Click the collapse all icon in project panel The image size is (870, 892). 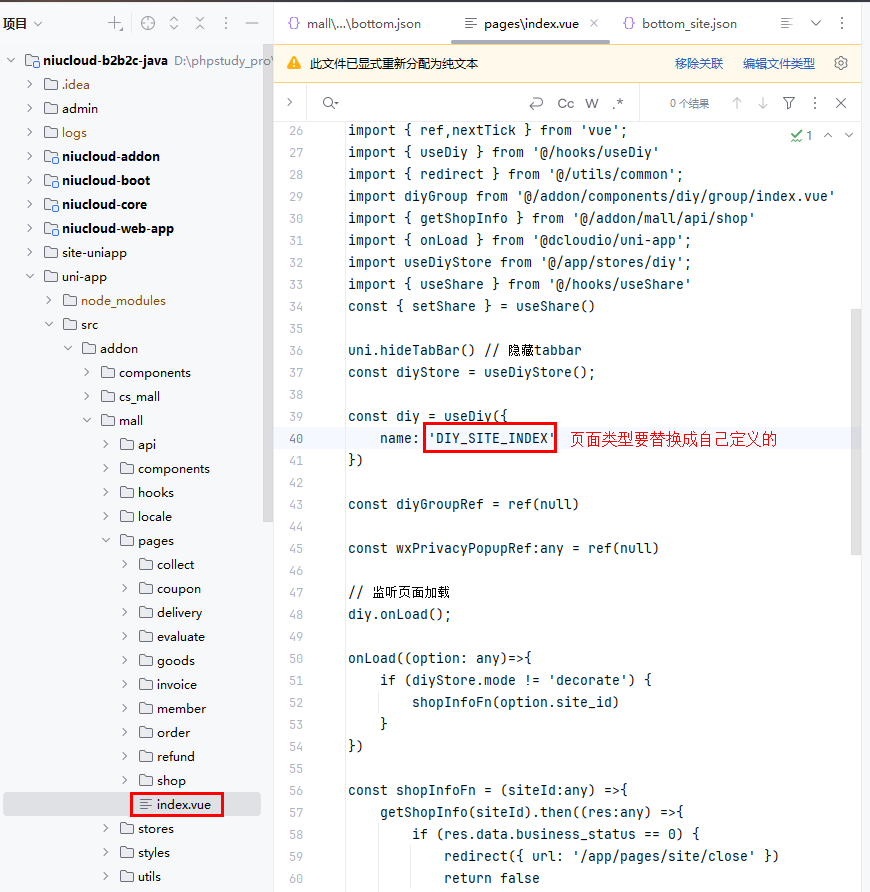(200, 23)
